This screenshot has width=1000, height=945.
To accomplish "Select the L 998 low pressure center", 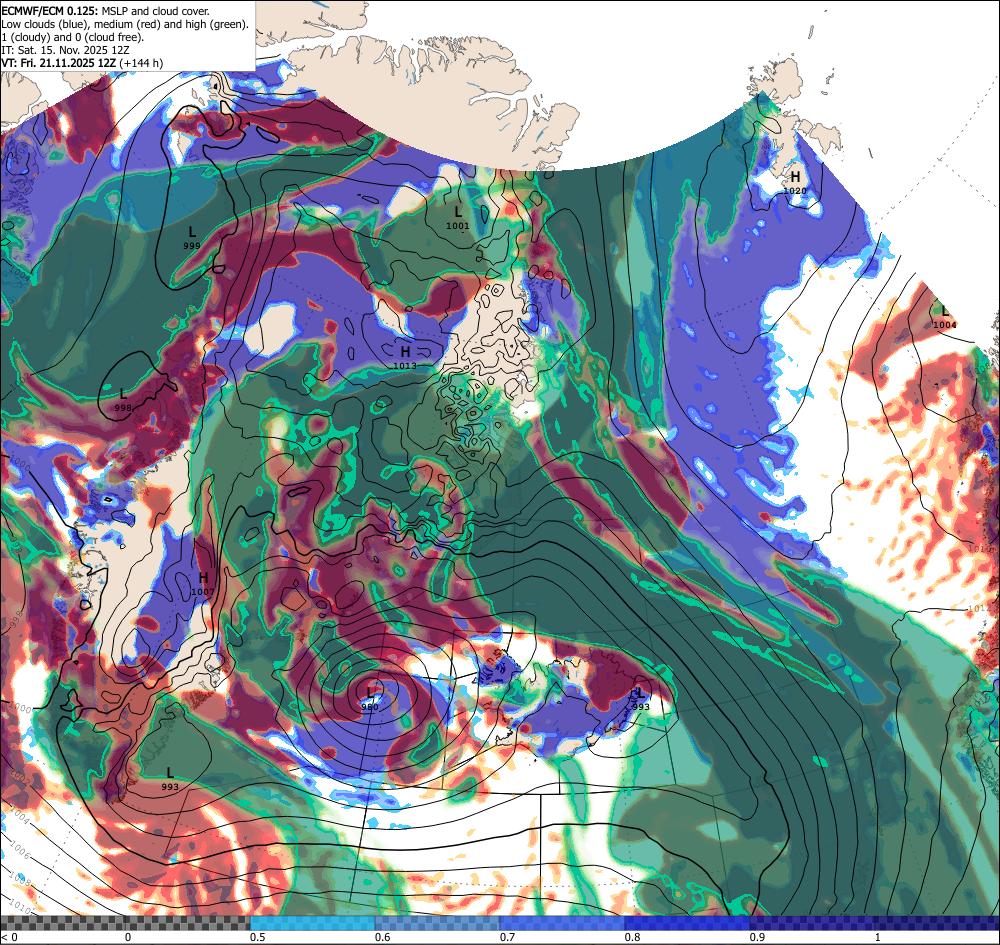I will (x=123, y=400).
